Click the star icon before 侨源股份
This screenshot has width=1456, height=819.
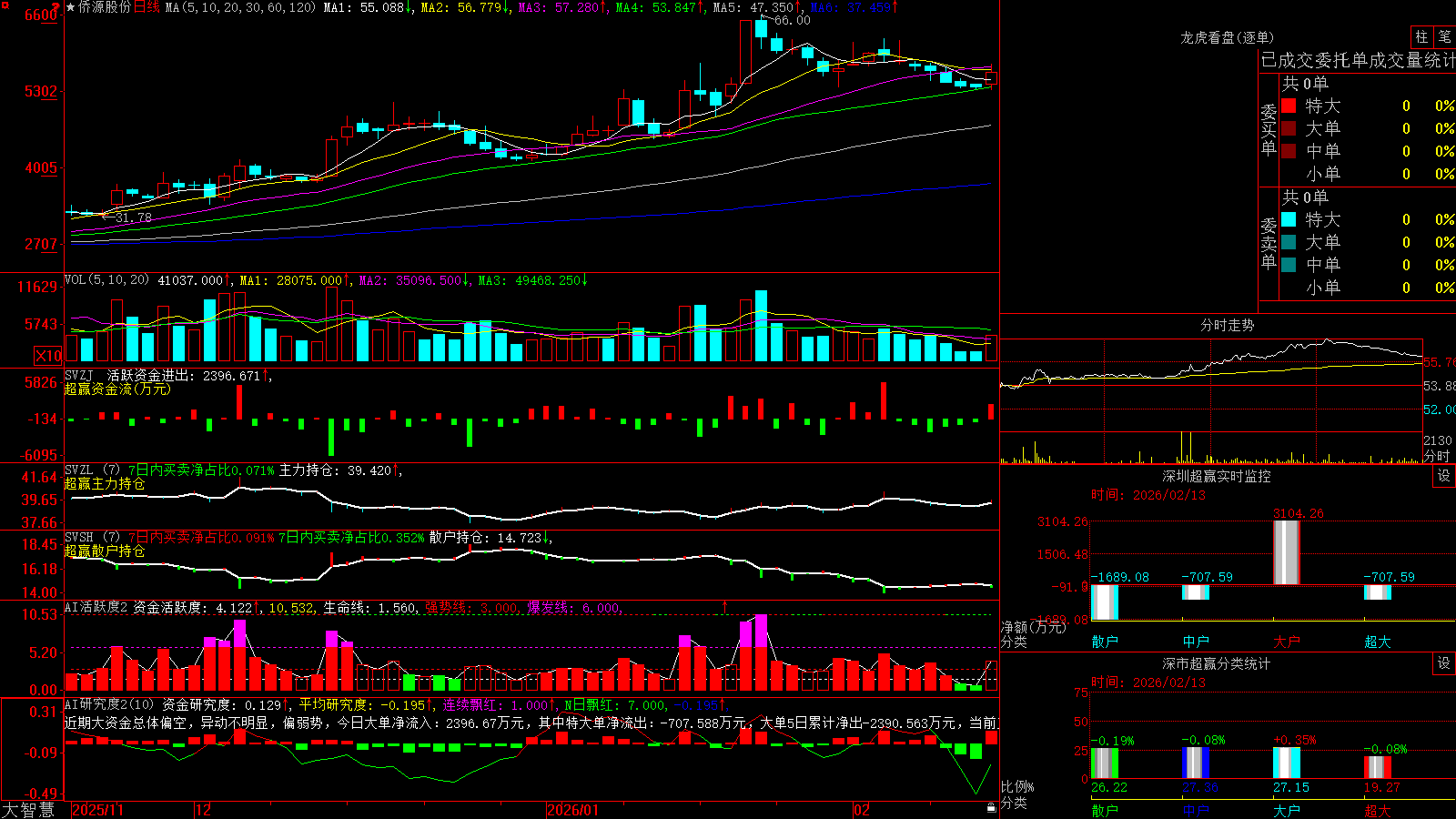click(x=71, y=7)
